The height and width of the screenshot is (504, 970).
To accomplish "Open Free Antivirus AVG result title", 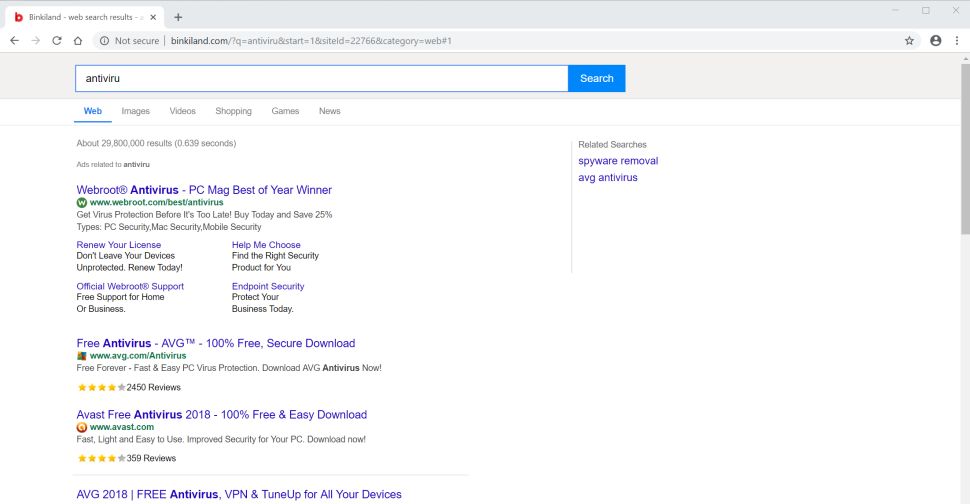I will [216, 343].
